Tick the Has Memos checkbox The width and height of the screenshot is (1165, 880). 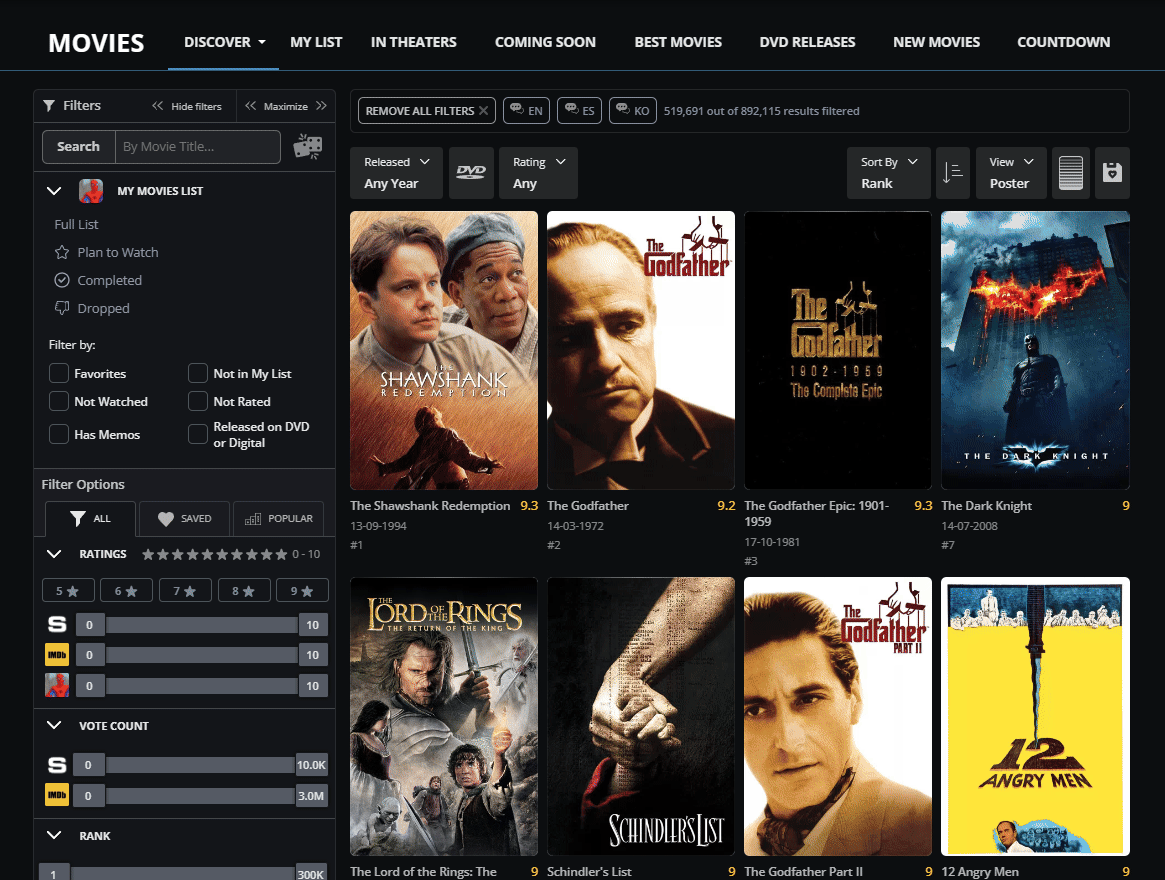coord(59,434)
